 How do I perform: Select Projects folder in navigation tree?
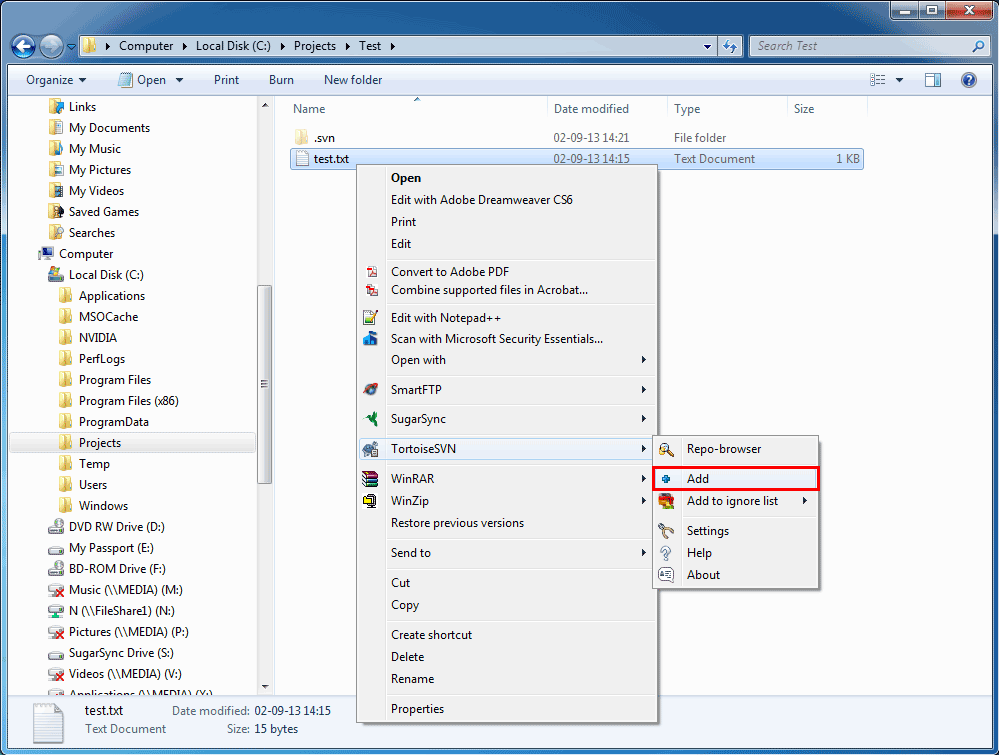[133, 443]
